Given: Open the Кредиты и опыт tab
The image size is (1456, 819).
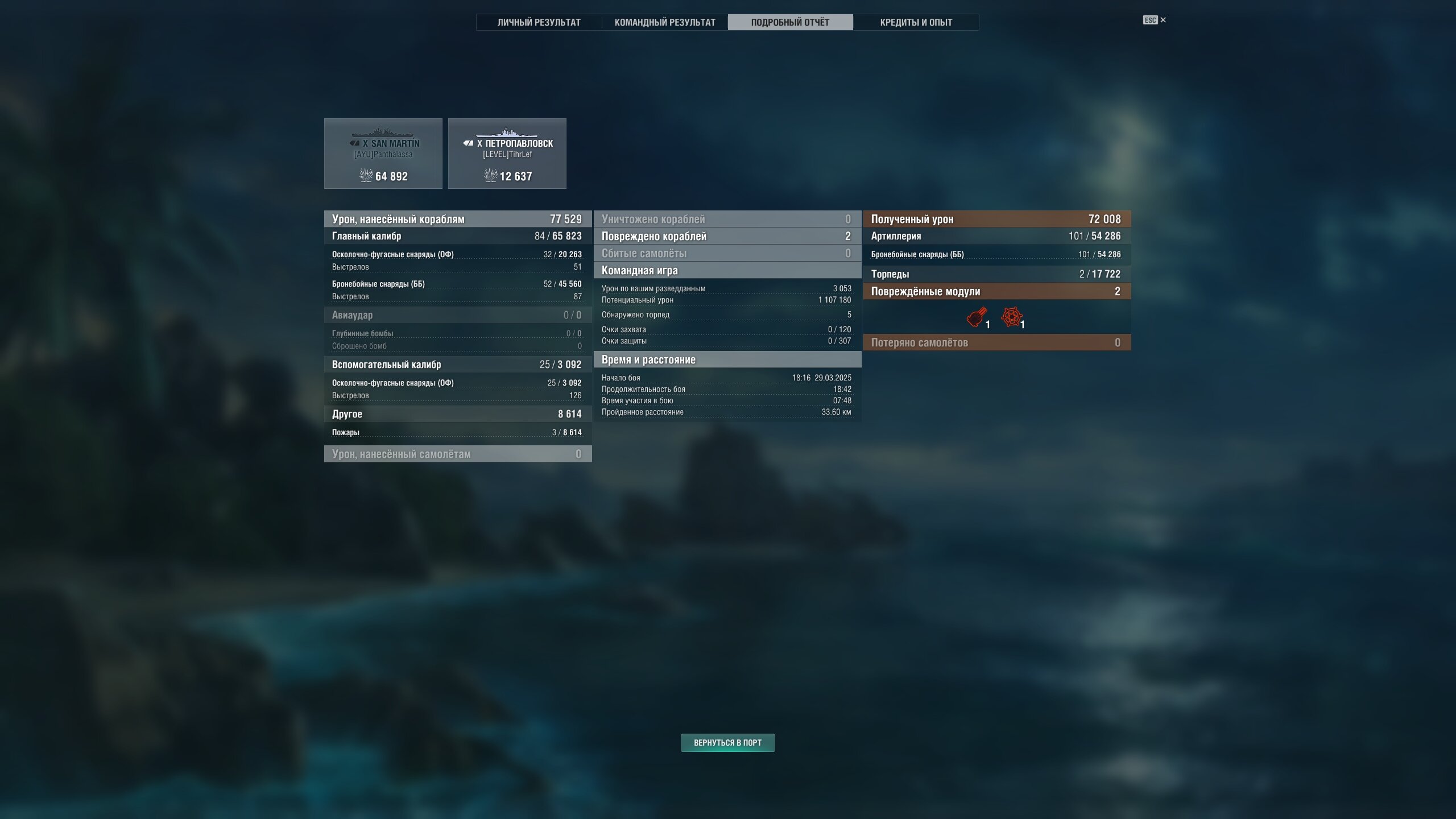Looking at the screenshot, I should 916,22.
